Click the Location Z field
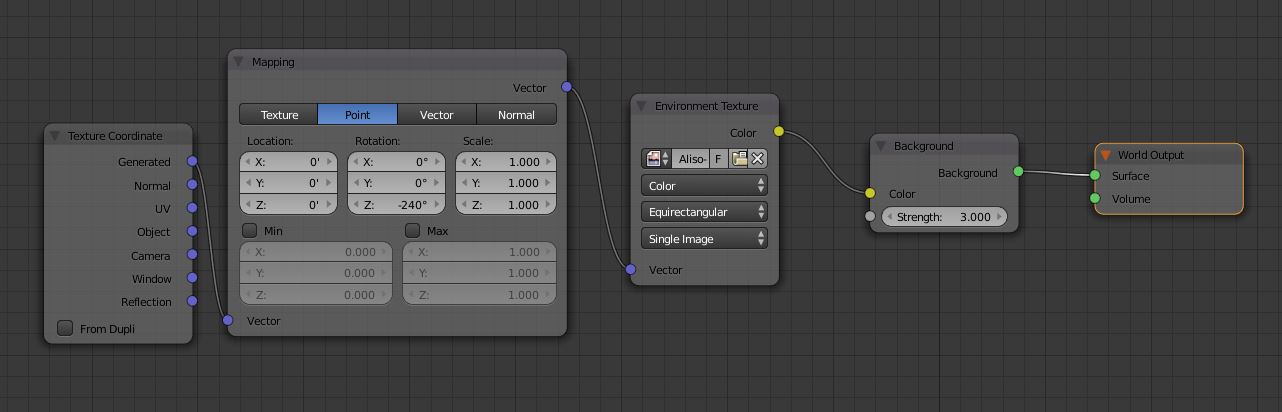The height and width of the screenshot is (412, 1282). point(286,205)
